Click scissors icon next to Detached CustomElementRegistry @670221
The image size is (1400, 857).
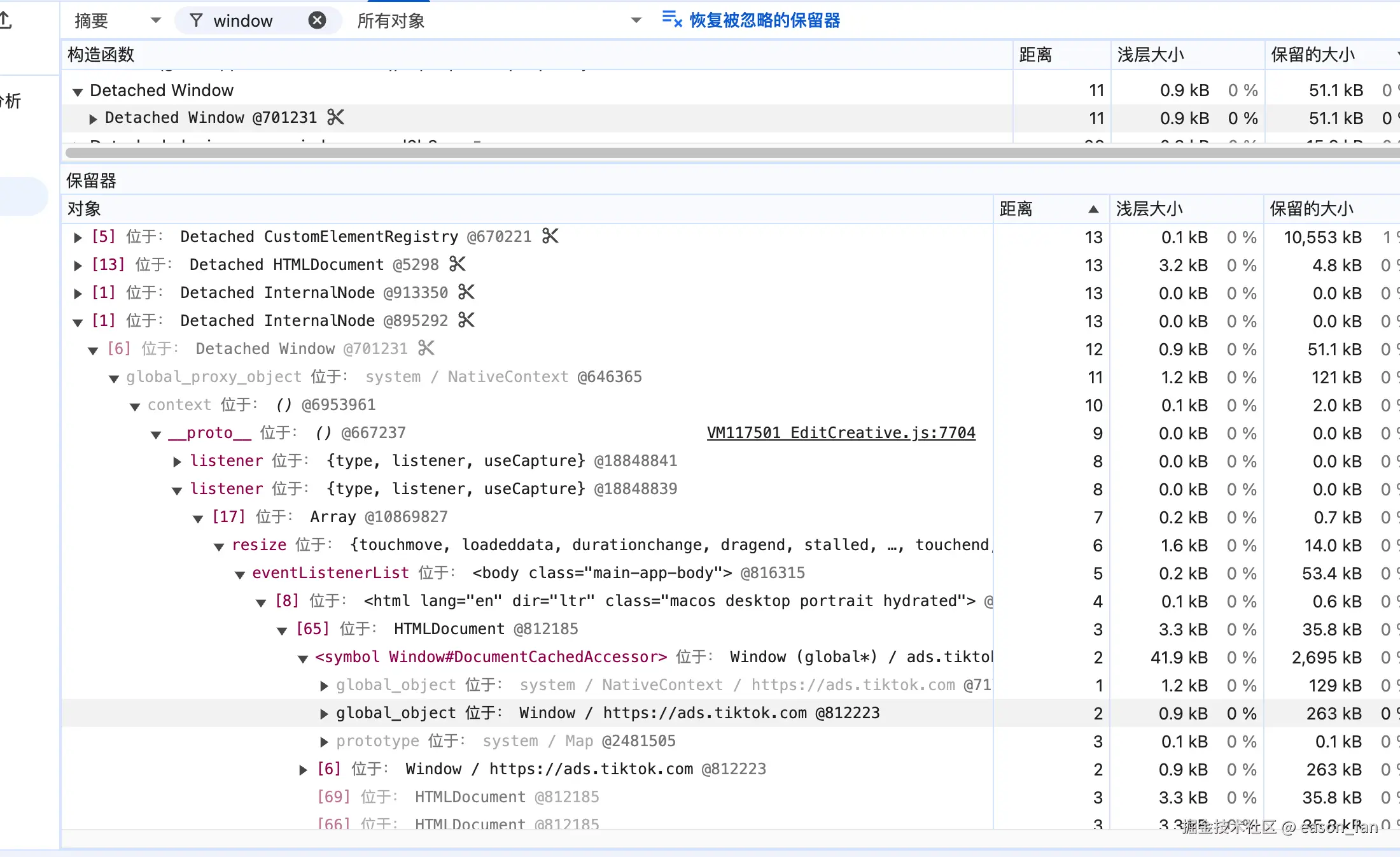point(550,236)
